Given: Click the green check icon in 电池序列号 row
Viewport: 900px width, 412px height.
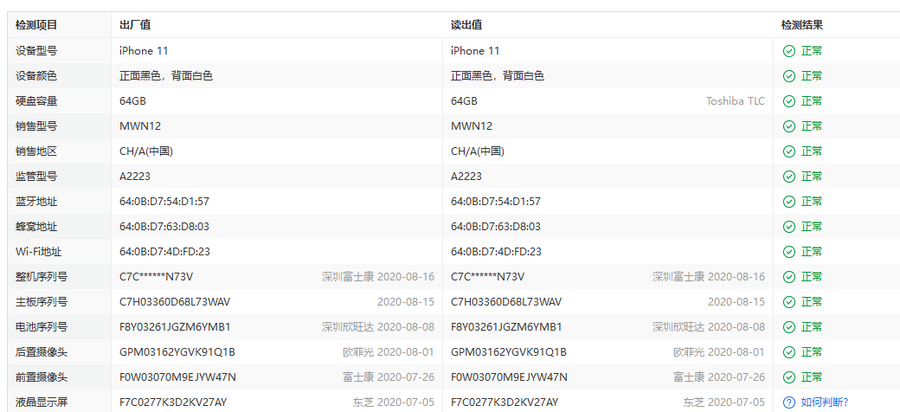Looking at the screenshot, I should tap(789, 327).
